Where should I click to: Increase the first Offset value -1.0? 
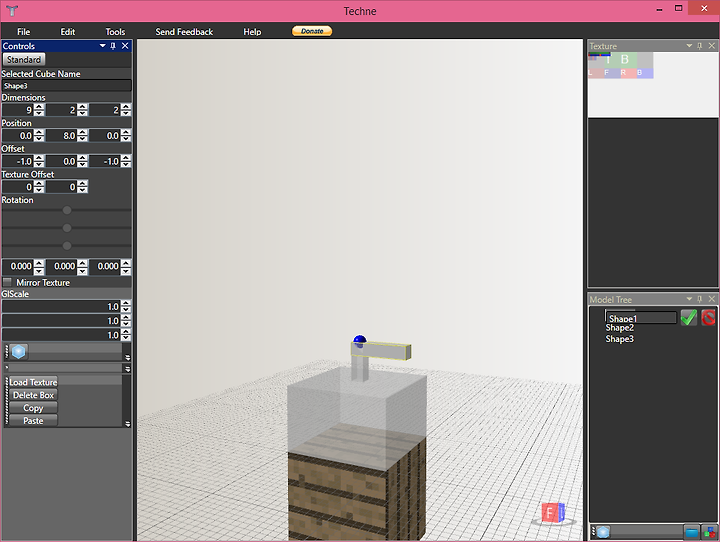coord(39,158)
